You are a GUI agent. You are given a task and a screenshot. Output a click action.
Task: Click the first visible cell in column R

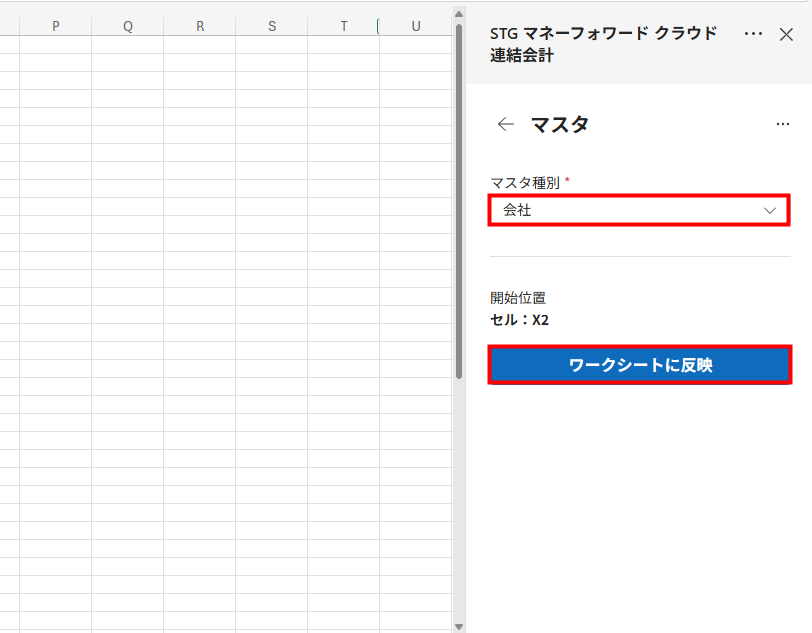(x=200, y=45)
